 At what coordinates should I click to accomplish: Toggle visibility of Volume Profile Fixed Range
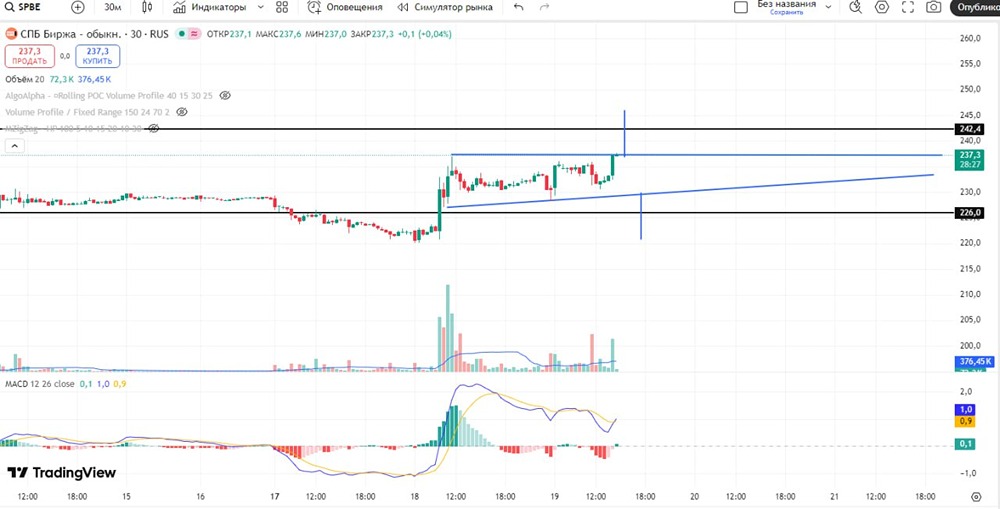click(182, 112)
